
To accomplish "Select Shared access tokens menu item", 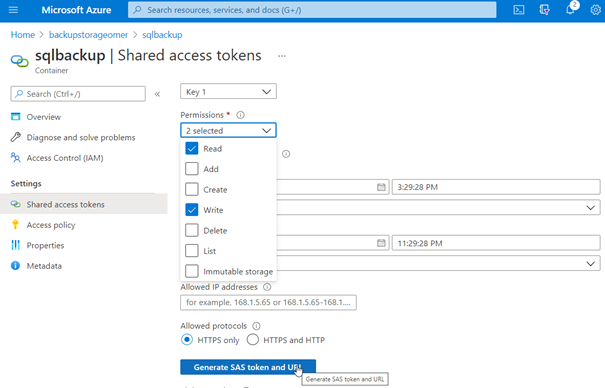I will pos(84,204).
